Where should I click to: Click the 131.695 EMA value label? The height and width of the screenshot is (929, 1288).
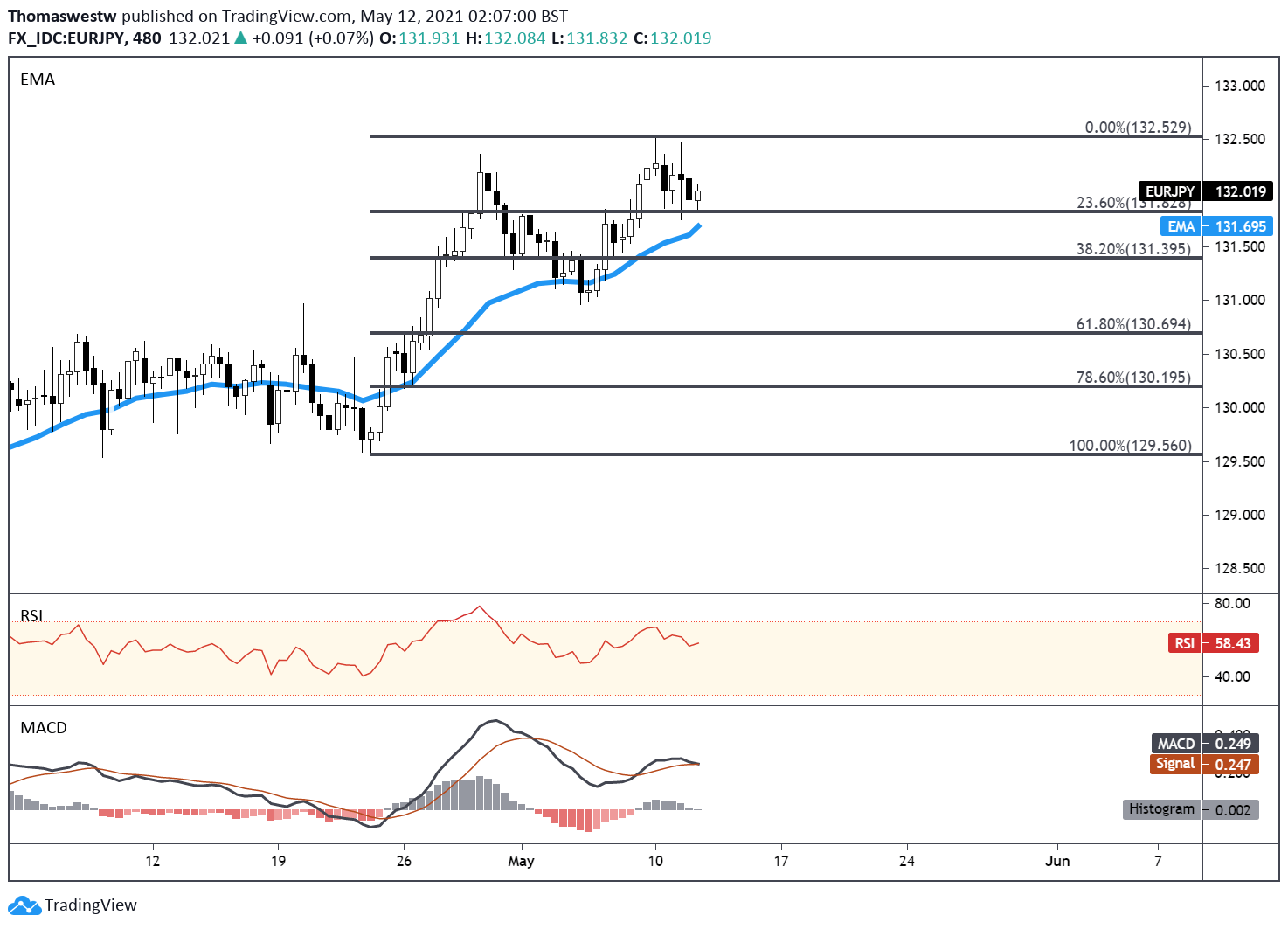pos(1240,226)
